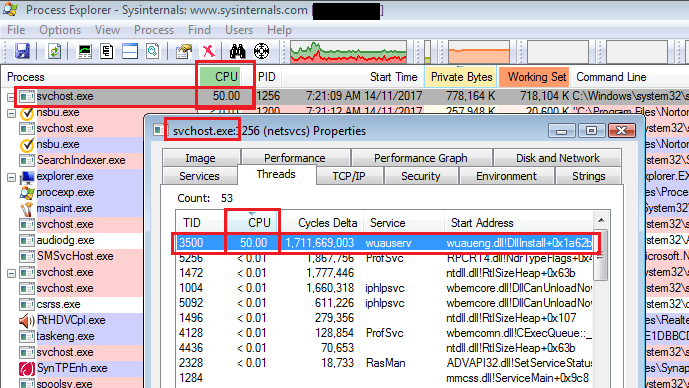Switch to the Environment tab

coord(506,176)
